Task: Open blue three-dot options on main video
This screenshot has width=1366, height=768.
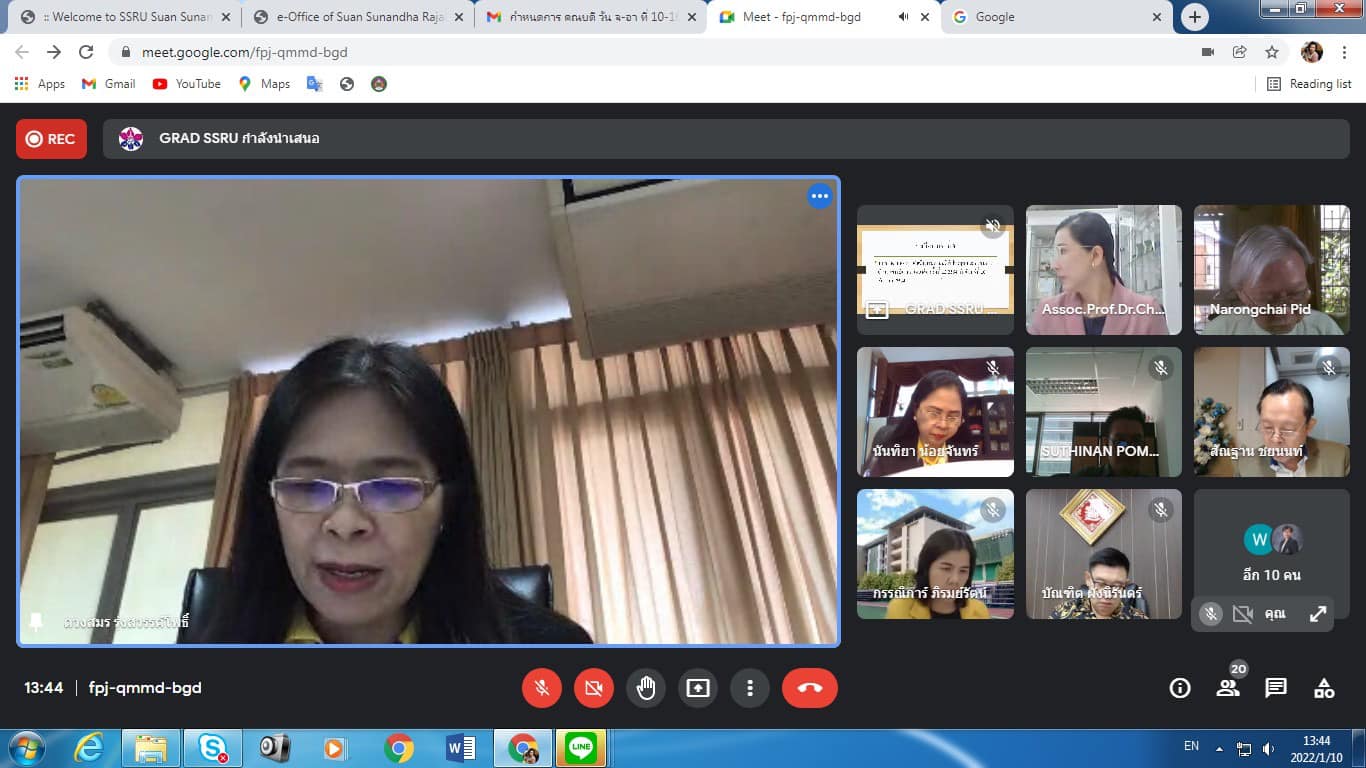Action: pyautogui.click(x=820, y=196)
